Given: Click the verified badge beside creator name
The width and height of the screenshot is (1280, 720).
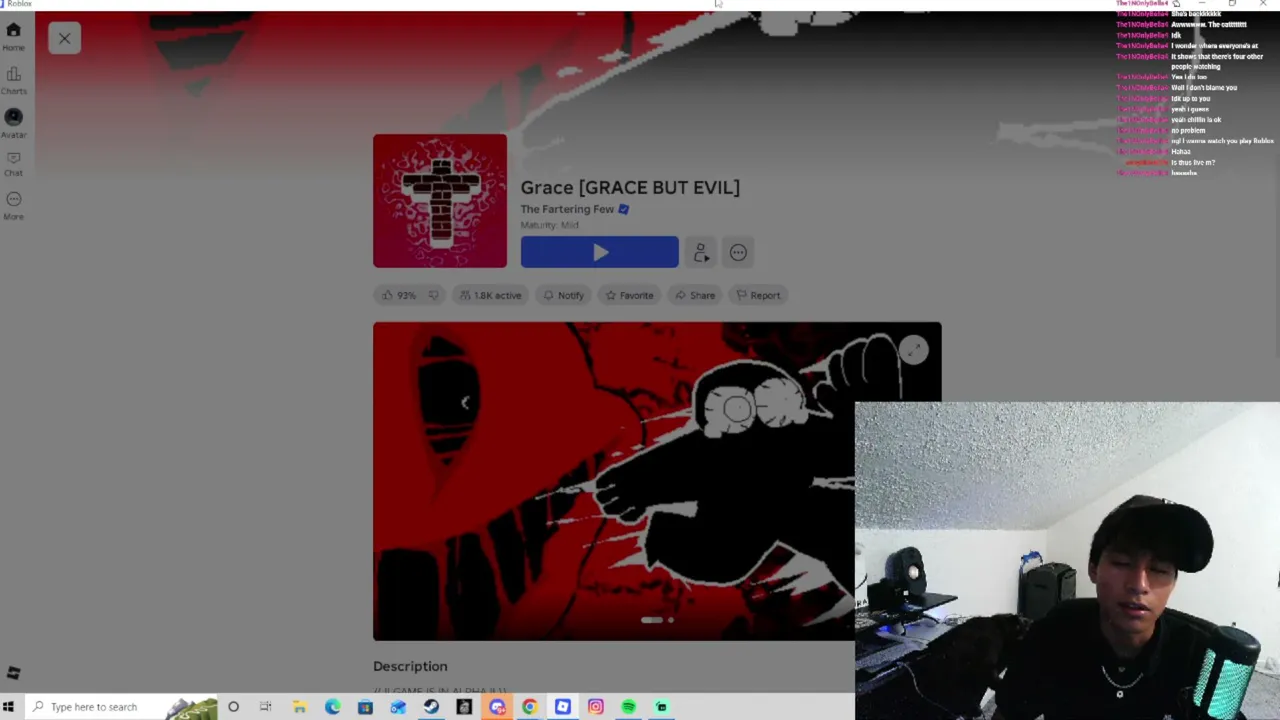Looking at the screenshot, I should [623, 209].
